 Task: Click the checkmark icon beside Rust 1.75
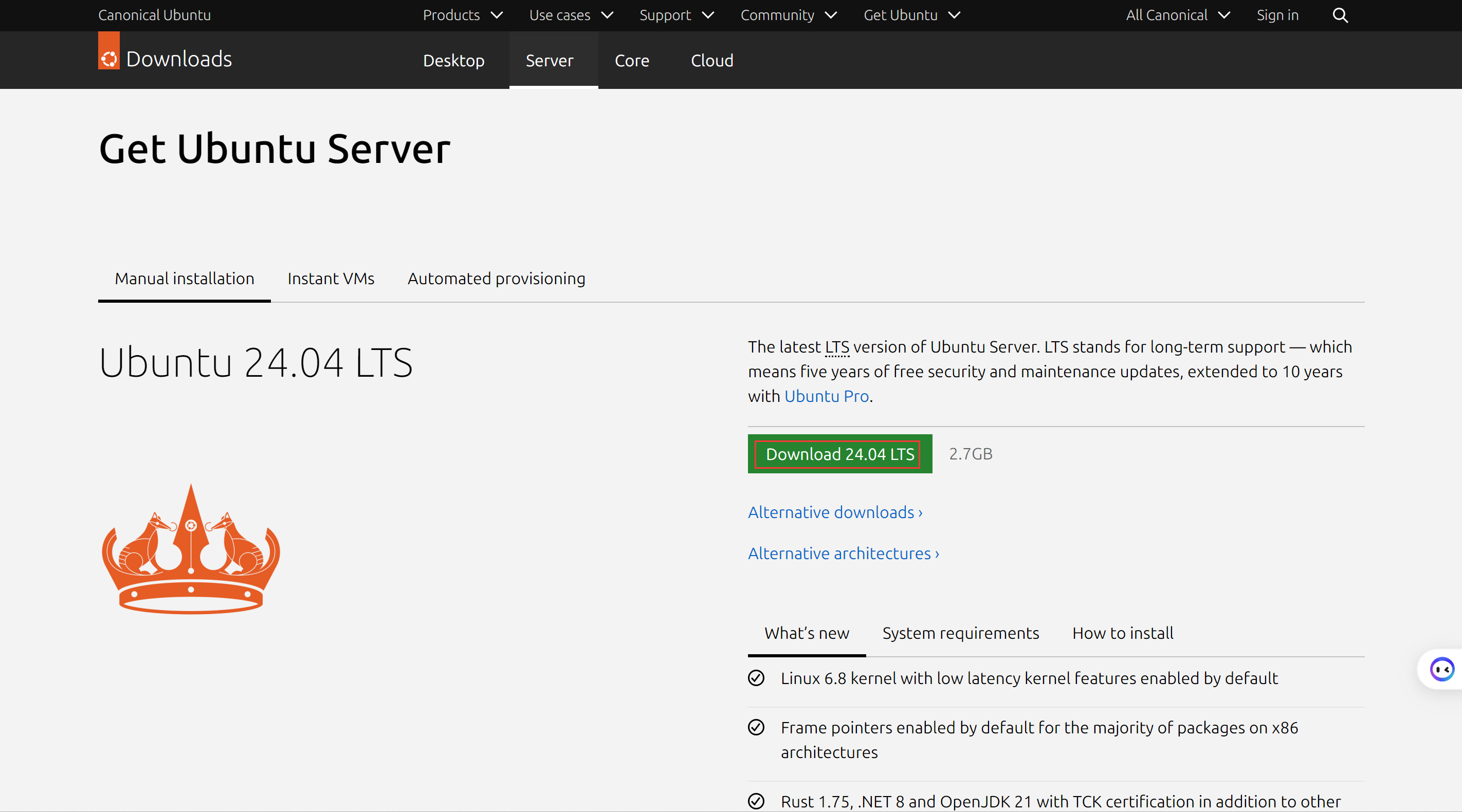pos(756,801)
